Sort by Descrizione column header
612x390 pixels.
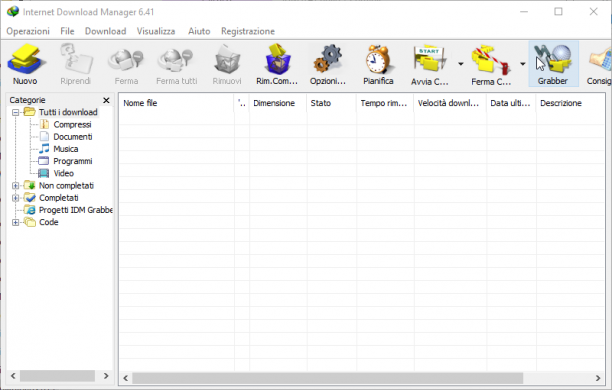point(570,103)
